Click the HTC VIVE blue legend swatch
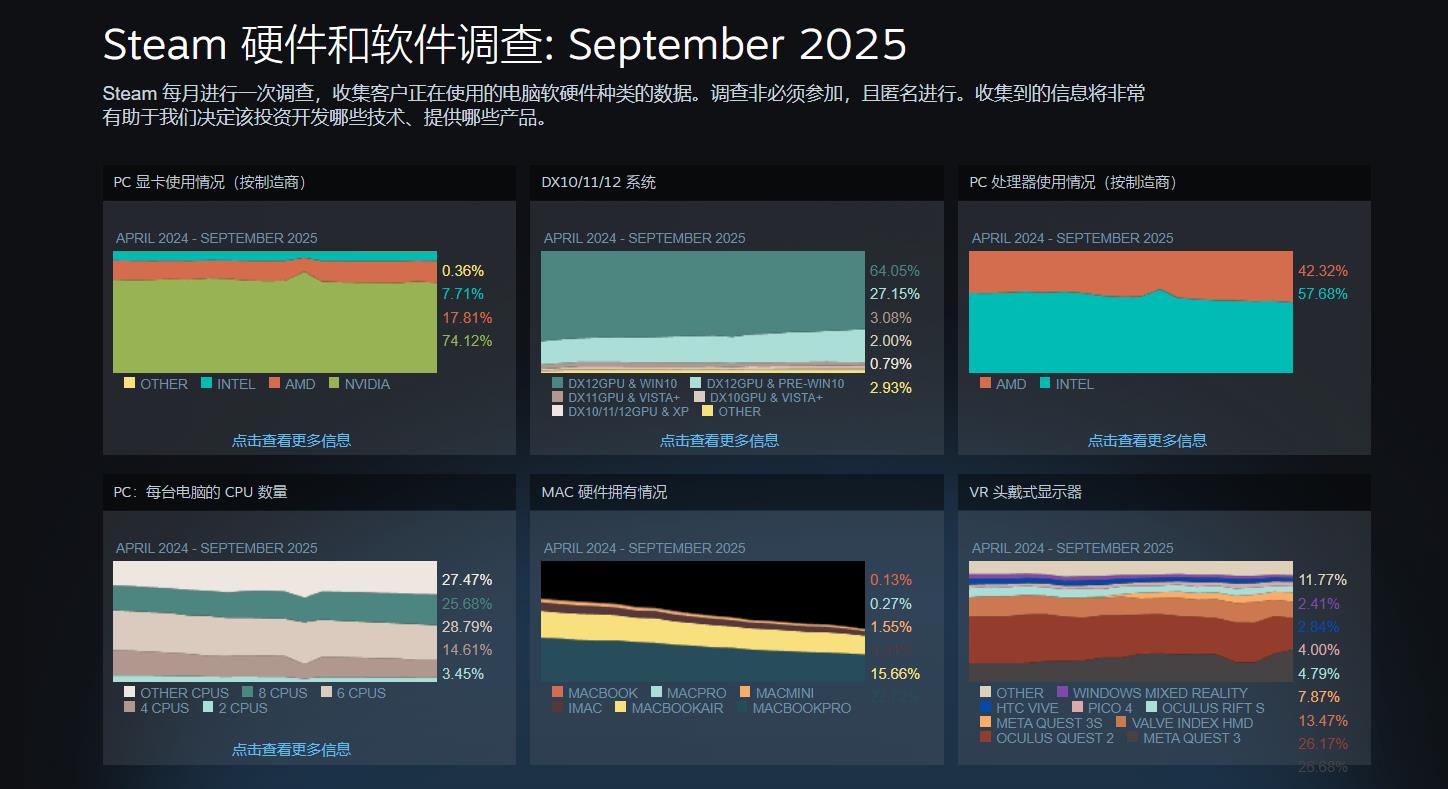This screenshot has width=1448, height=789. [986, 707]
